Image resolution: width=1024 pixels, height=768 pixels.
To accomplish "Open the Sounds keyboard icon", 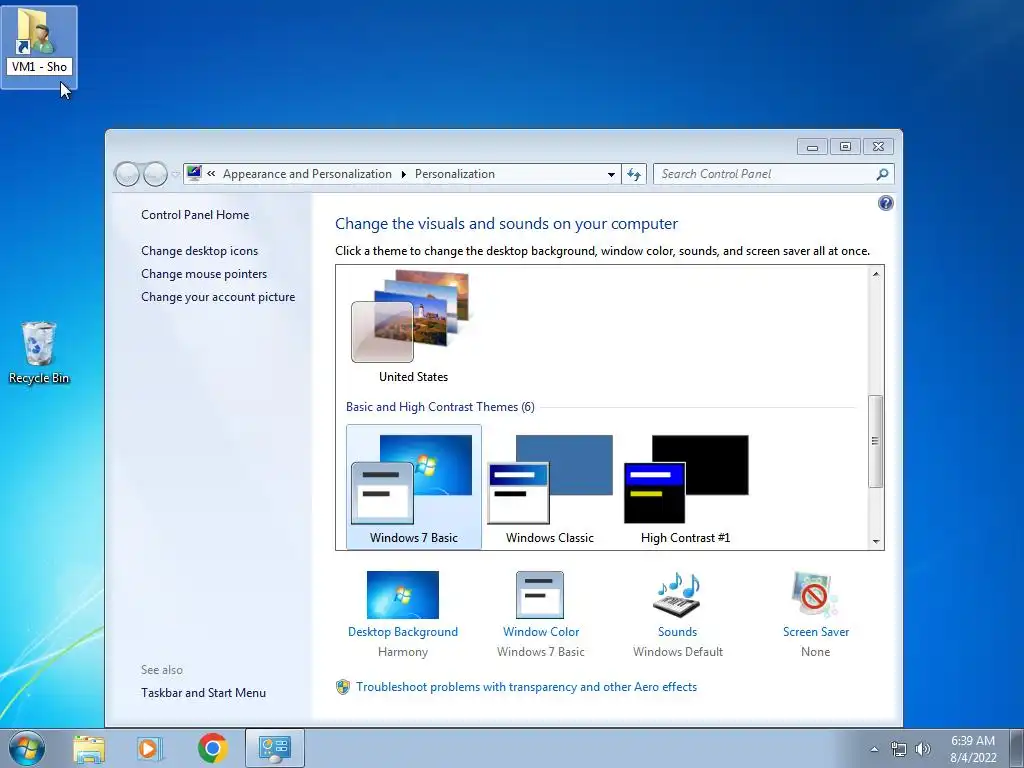I will point(677,594).
